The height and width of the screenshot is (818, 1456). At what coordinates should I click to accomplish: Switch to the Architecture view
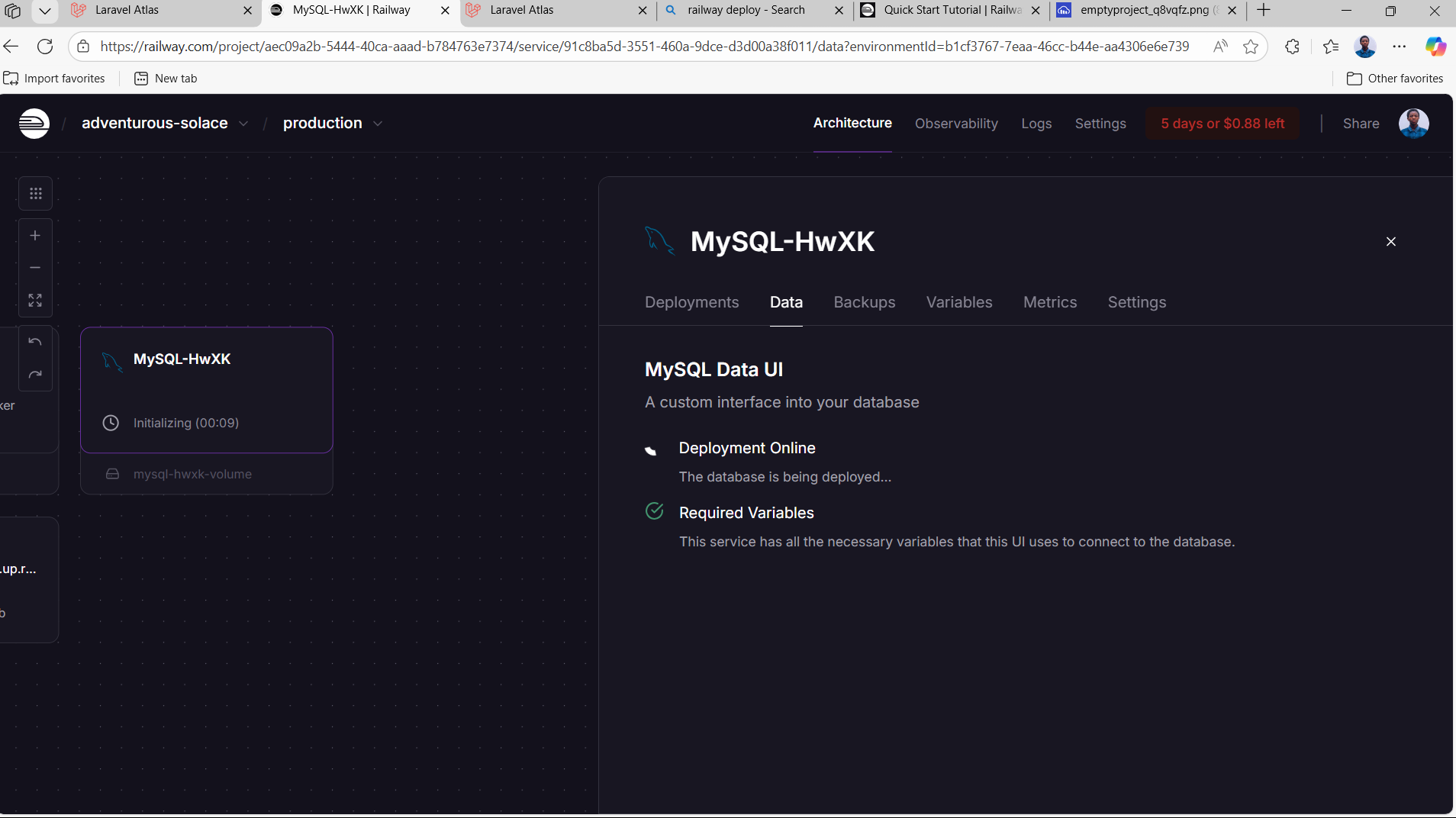click(852, 123)
